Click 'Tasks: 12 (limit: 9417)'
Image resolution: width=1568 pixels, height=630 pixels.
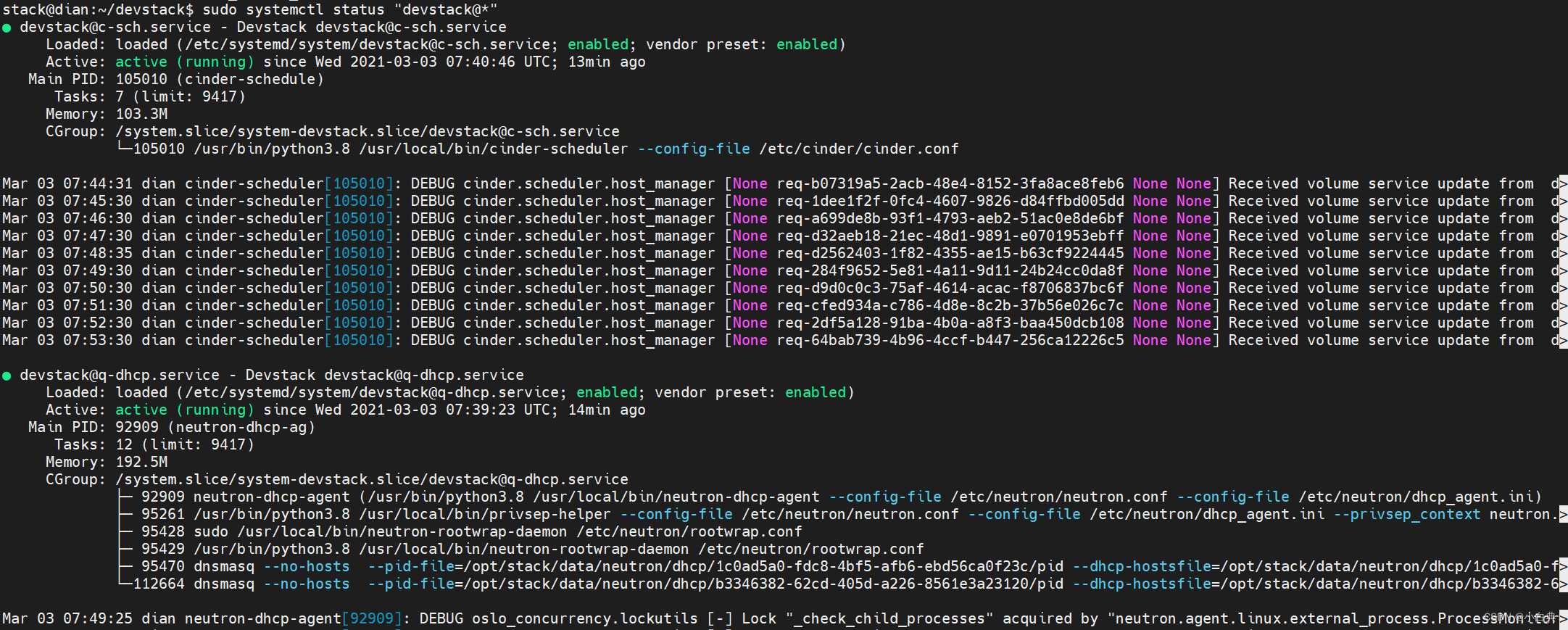pos(154,445)
